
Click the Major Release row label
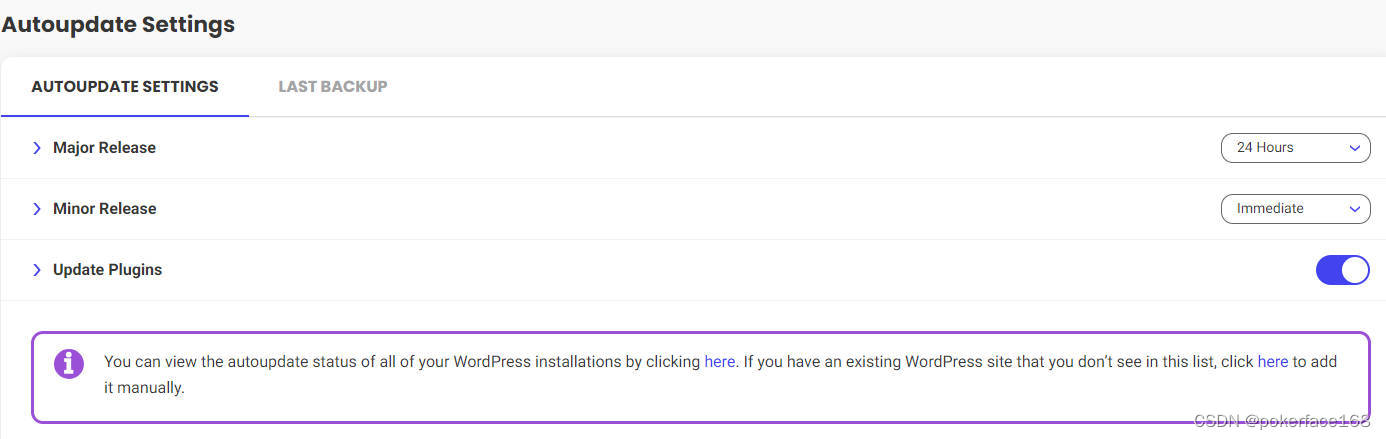pyautogui.click(x=104, y=148)
